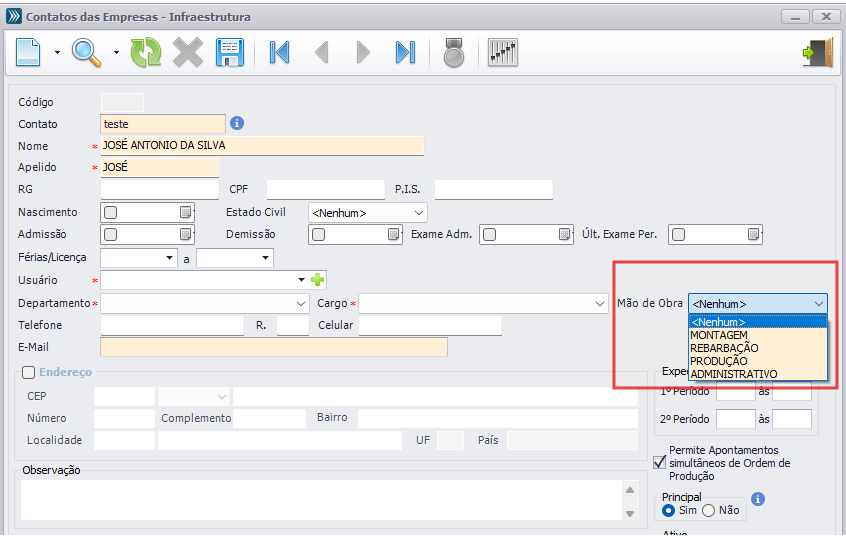The height and width of the screenshot is (536, 846).
Task: Click the New record document icon
Action: click(x=29, y=52)
